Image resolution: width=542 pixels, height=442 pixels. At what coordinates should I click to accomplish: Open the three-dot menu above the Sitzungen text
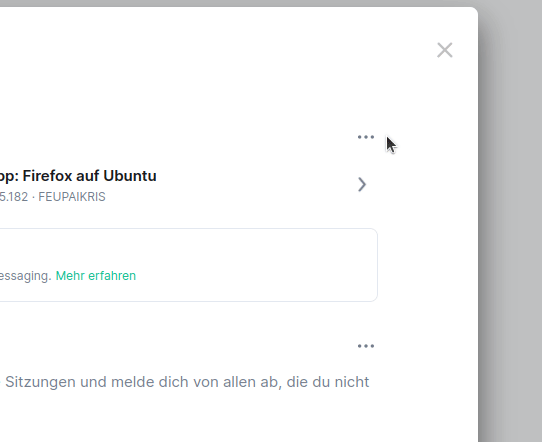[366, 346]
